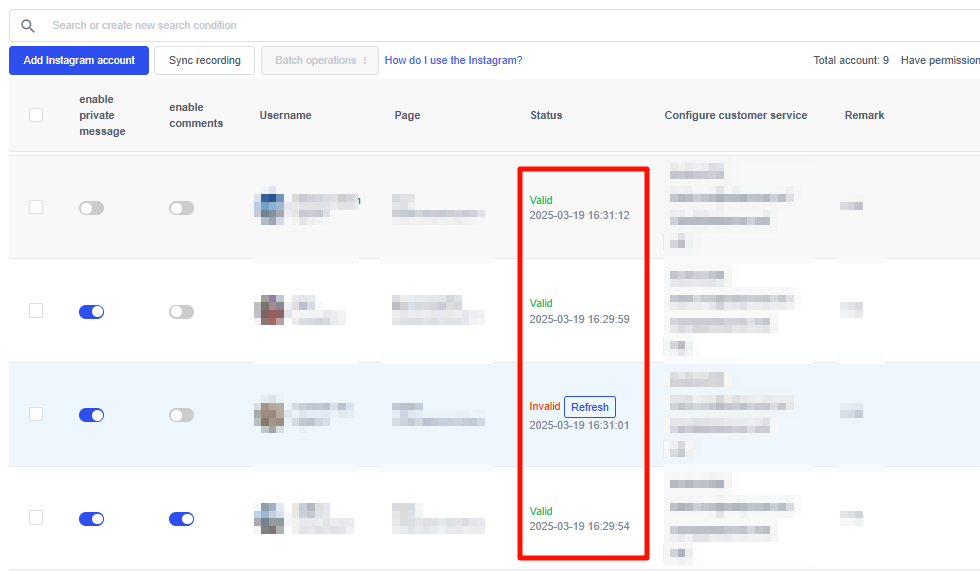Click the avatar thumbnail in the Invalid row
The image size is (980, 571).
click(269, 415)
